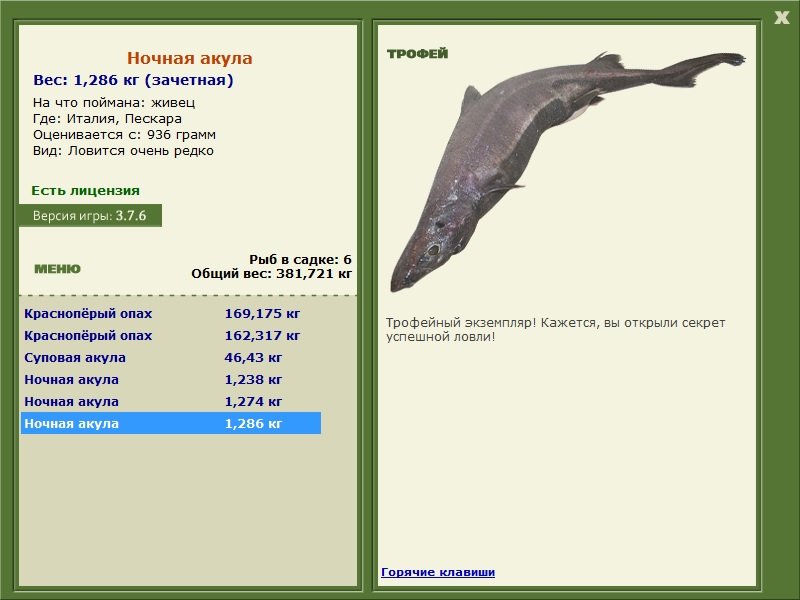Open the Горячие клавиши link
800x600 pixels.
[438, 572]
